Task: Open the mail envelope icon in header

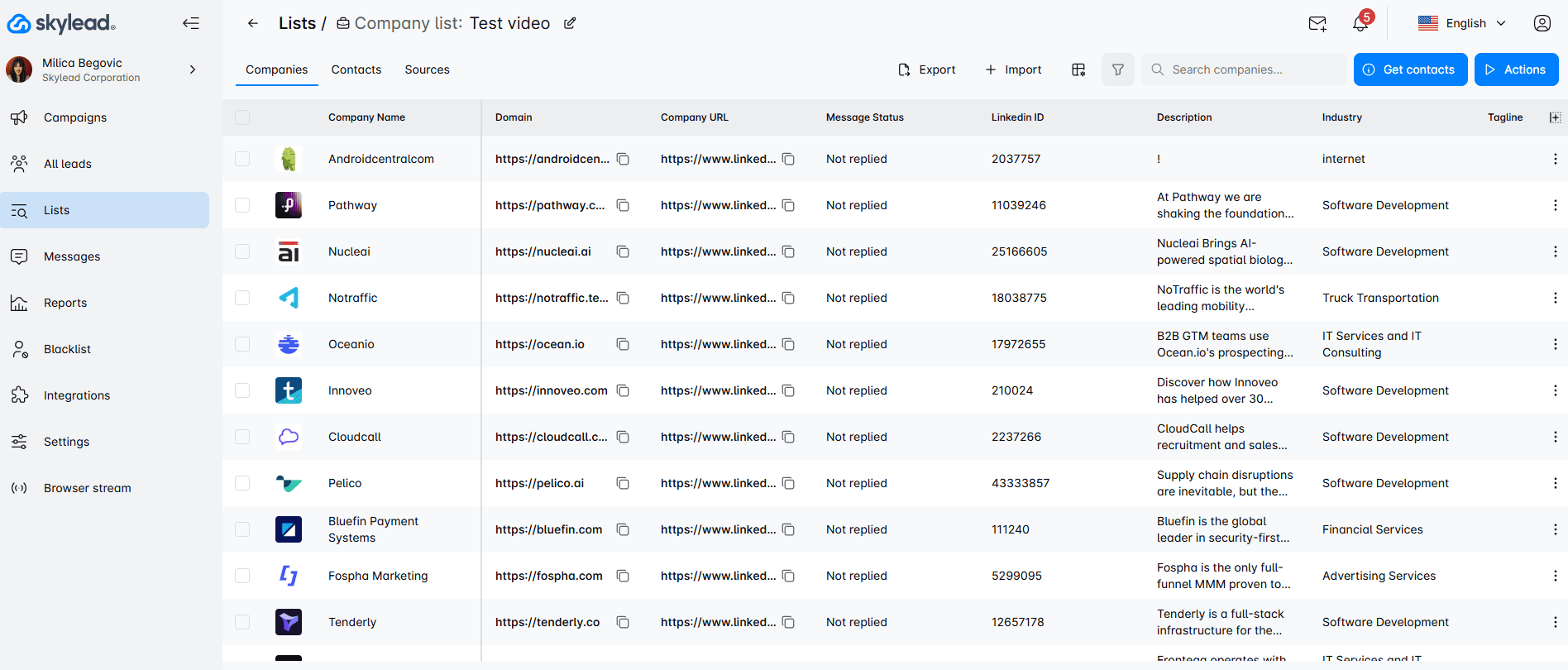Action: [1317, 23]
